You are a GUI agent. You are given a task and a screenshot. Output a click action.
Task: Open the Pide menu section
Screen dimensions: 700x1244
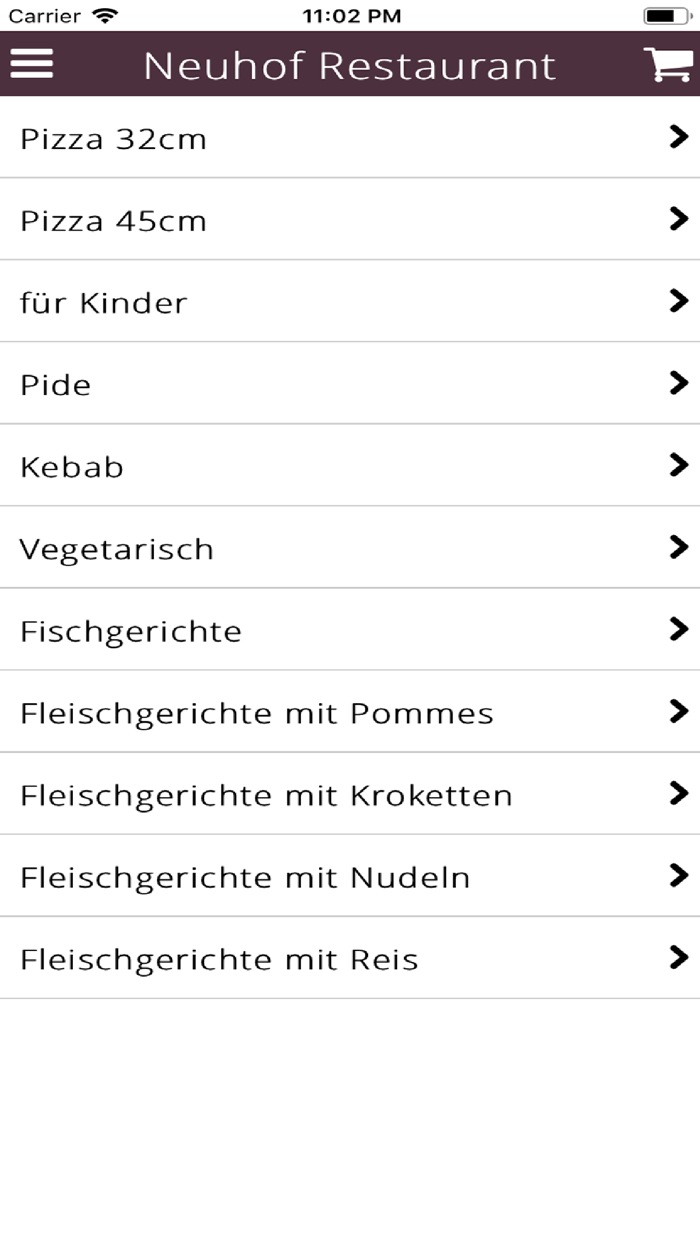[x=350, y=384]
